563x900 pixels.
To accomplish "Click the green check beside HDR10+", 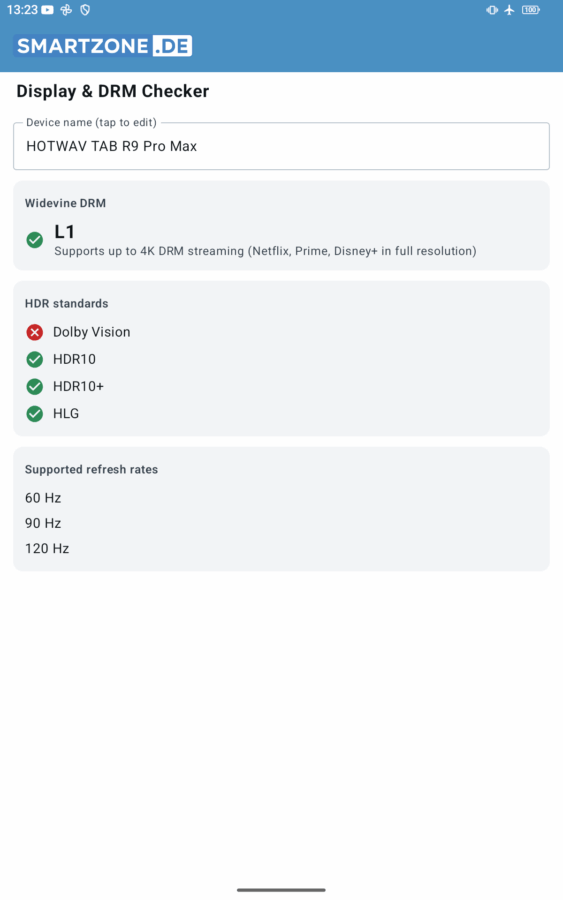I will (x=34, y=386).
